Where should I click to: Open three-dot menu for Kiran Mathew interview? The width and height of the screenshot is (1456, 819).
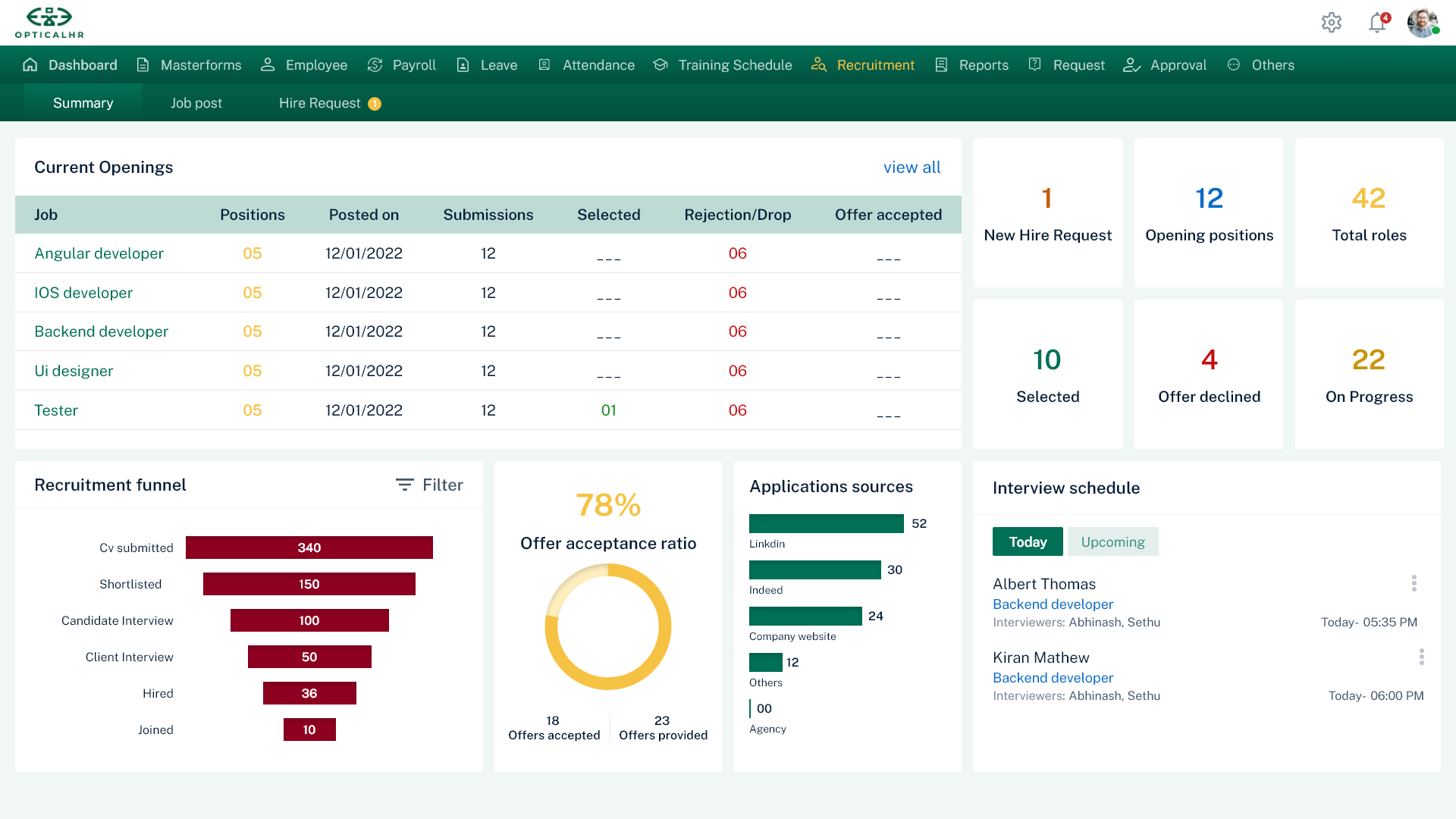[1421, 657]
